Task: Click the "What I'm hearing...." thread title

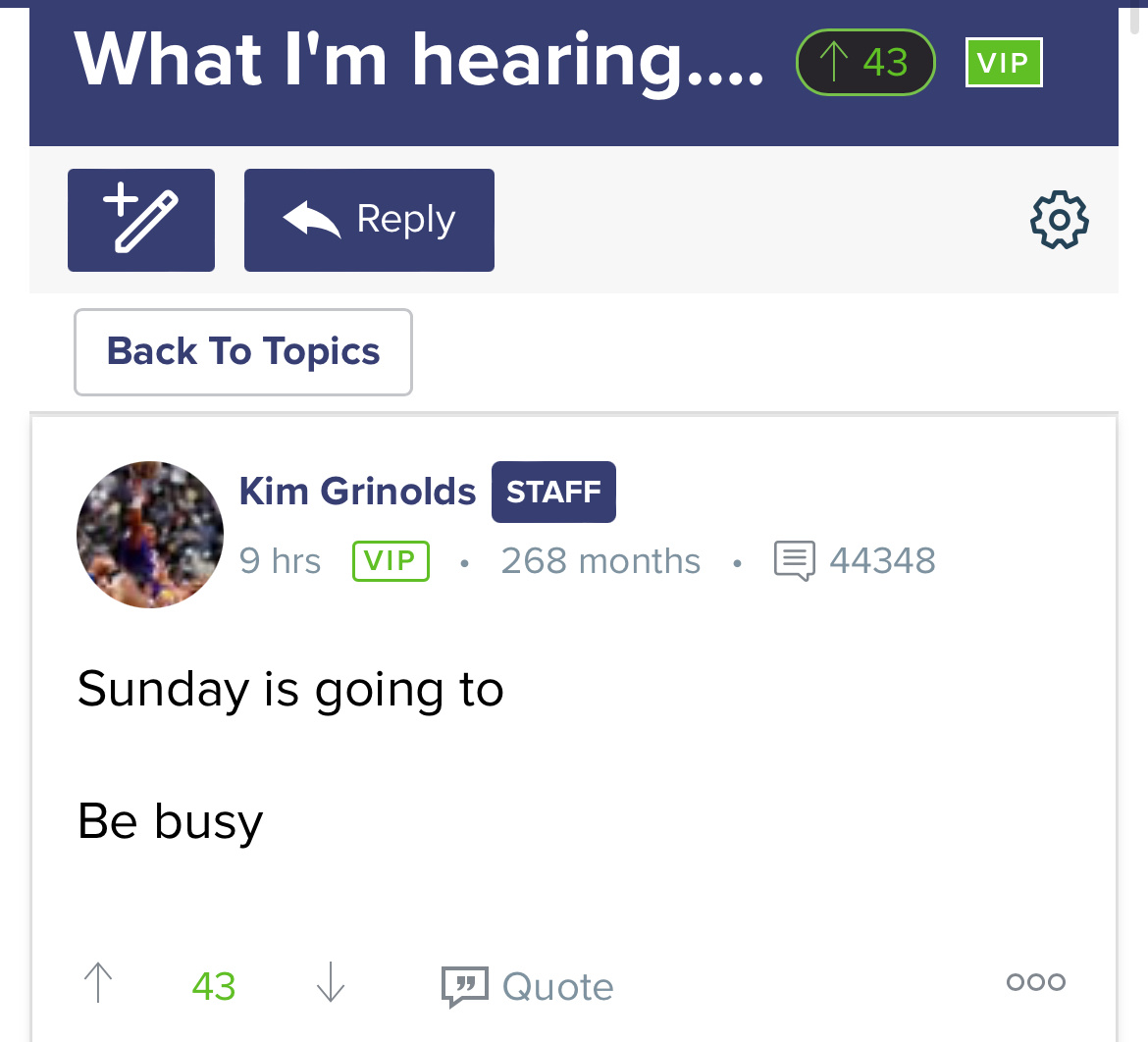Action: (419, 61)
